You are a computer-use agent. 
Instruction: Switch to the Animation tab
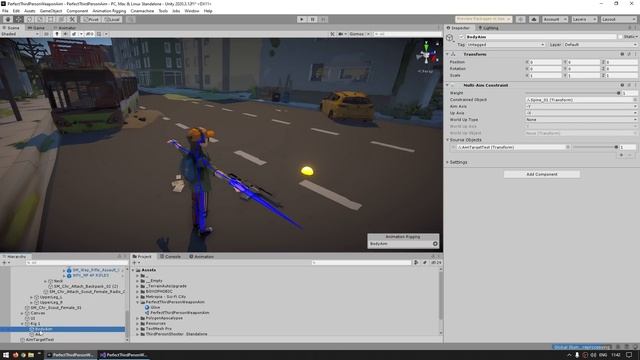click(202, 257)
